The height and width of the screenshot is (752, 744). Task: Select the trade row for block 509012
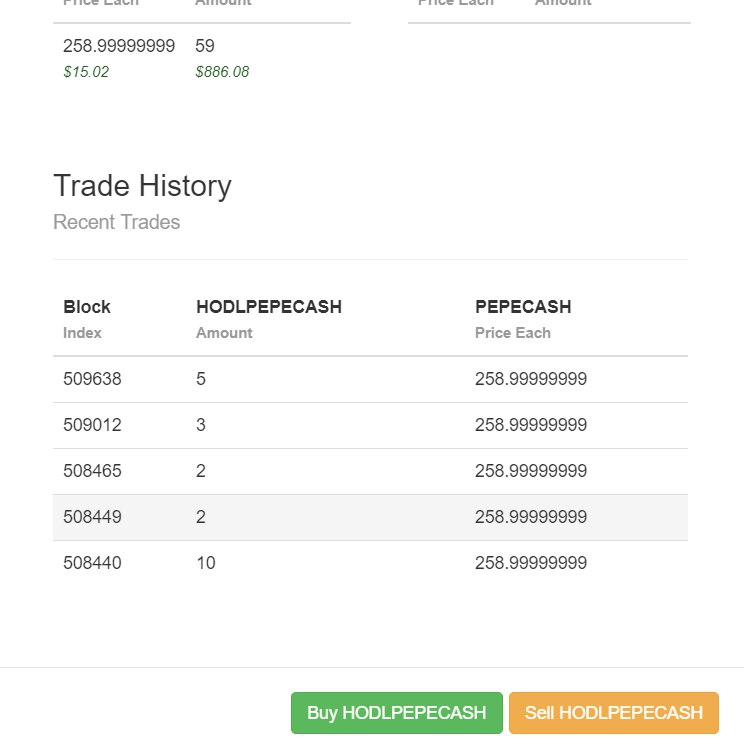point(370,425)
